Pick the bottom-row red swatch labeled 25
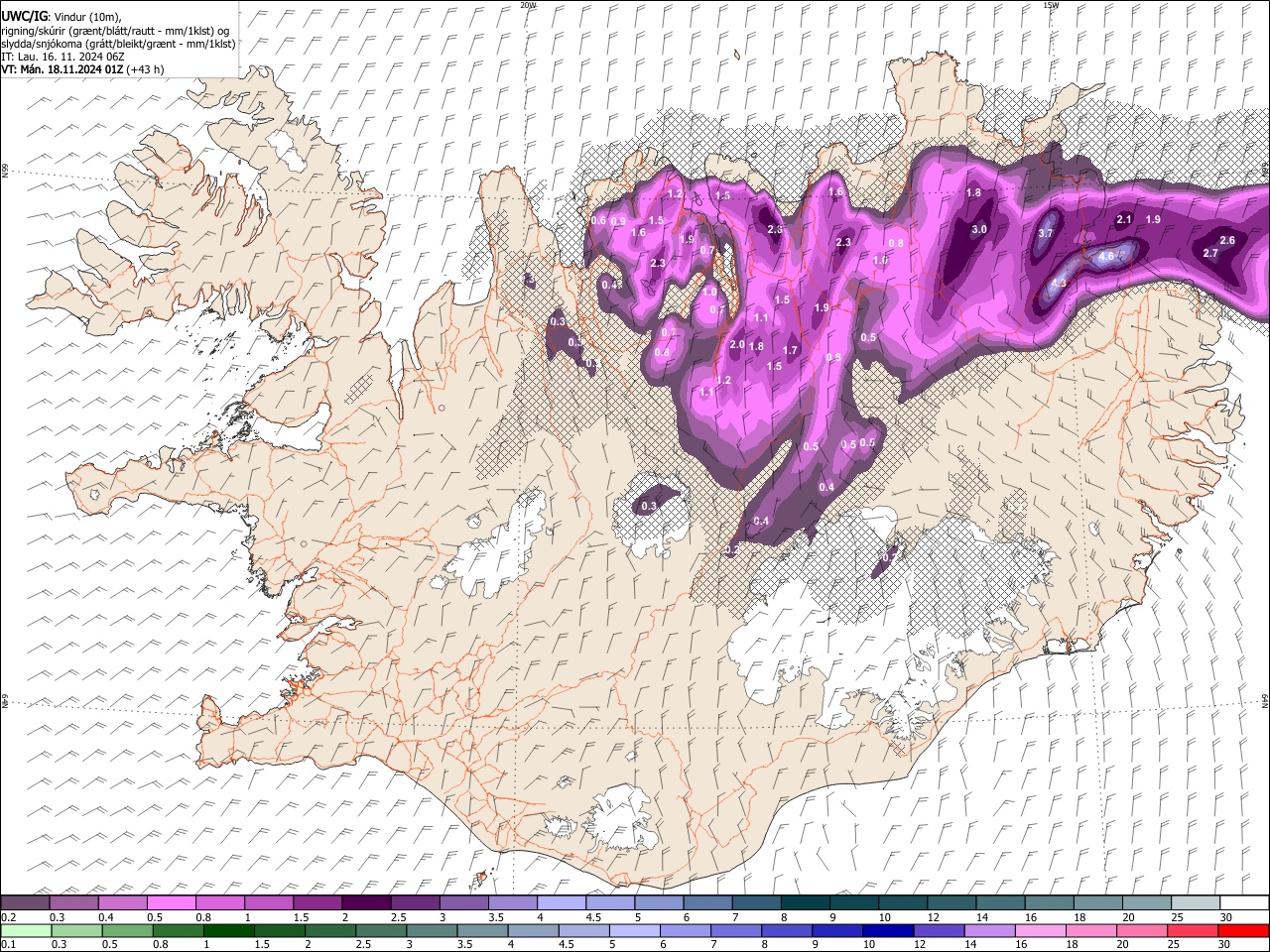This screenshot has height=952, width=1270. point(1193,930)
